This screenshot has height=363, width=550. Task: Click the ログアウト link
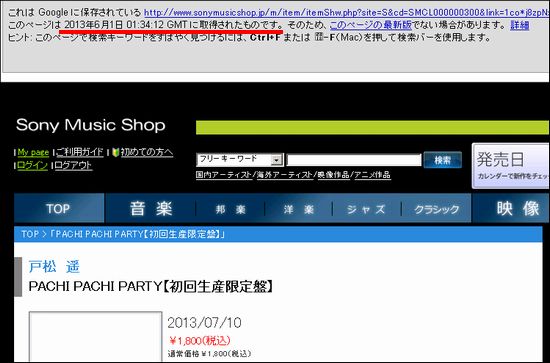(73, 165)
